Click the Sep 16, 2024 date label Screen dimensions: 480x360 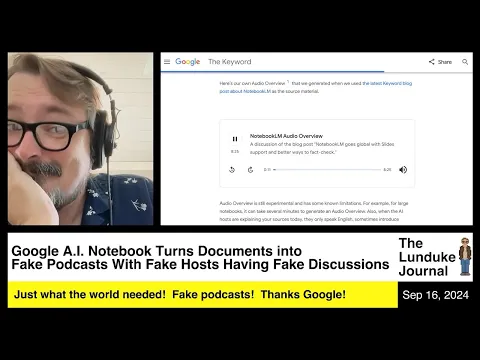click(x=435, y=295)
